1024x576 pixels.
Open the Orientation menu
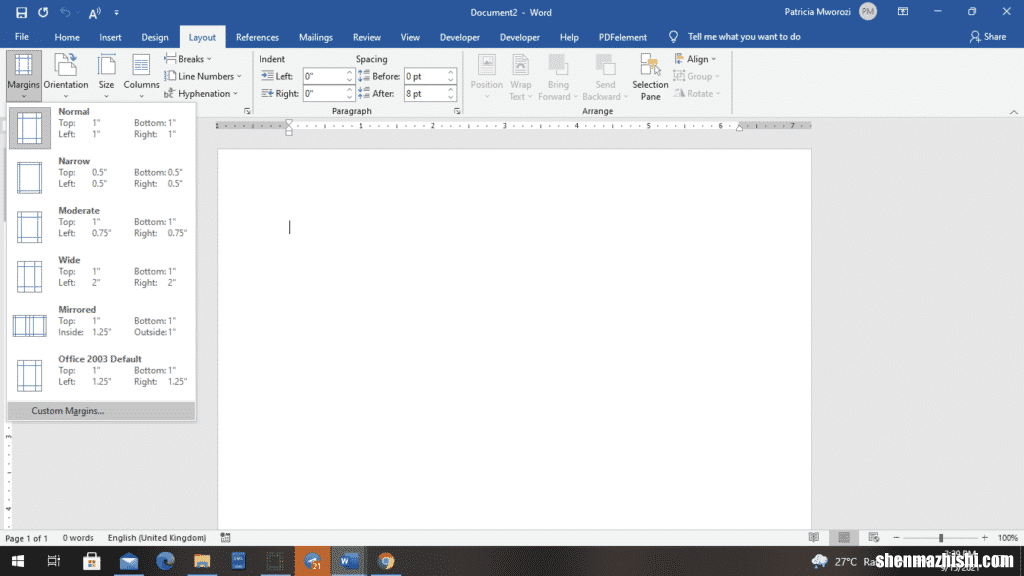coord(66,76)
